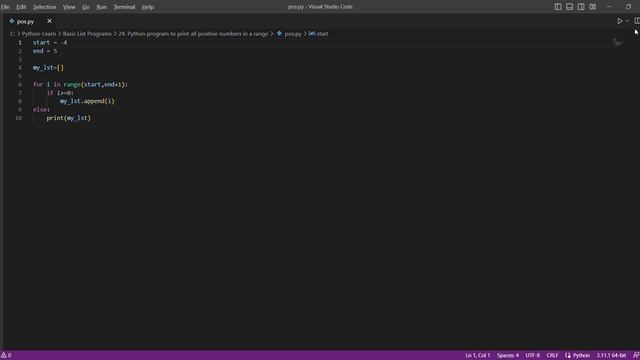Click 'print(my_lst)' code line

pyautogui.click(x=69, y=118)
